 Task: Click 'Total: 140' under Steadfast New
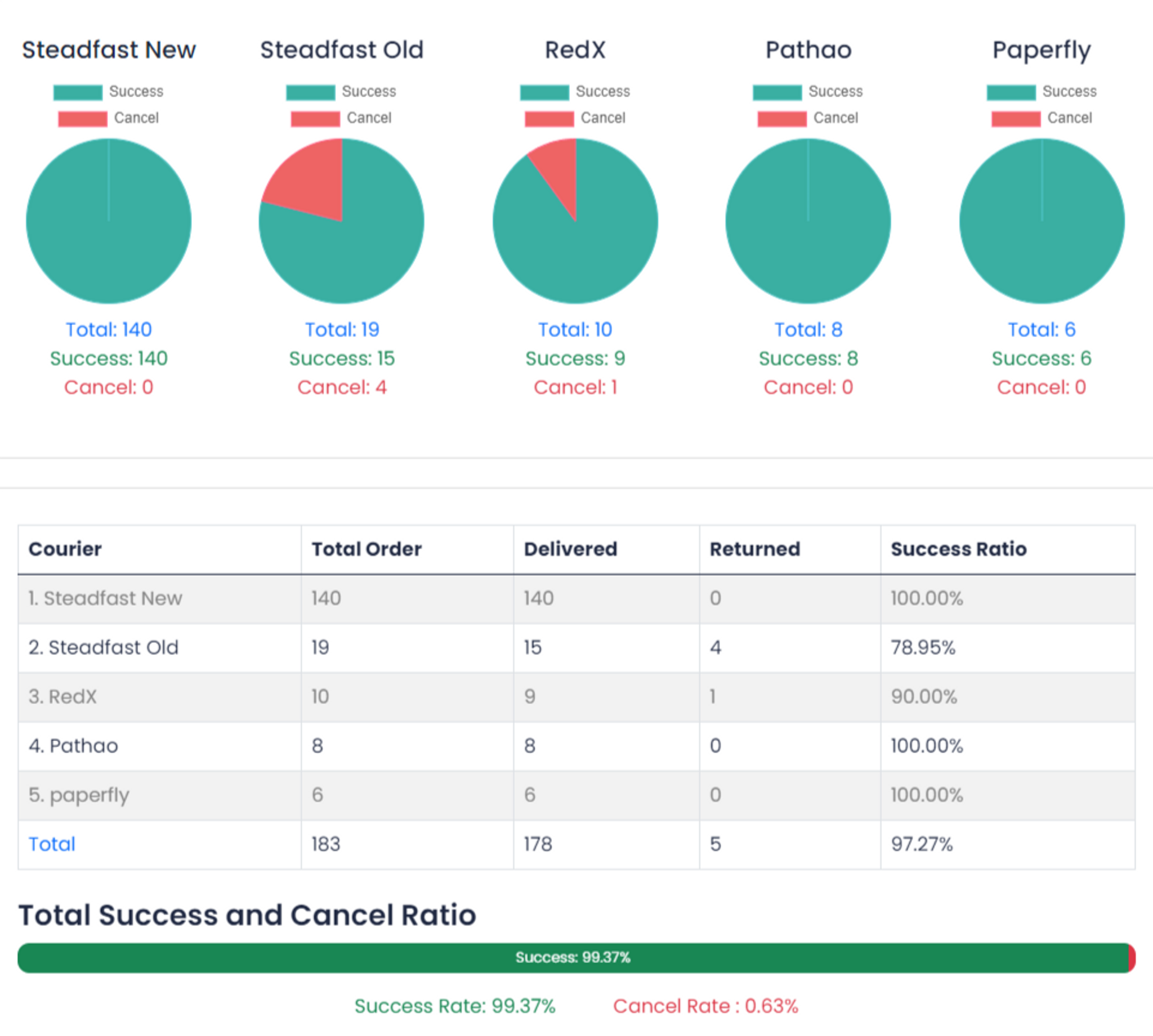pyautogui.click(x=109, y=330)
